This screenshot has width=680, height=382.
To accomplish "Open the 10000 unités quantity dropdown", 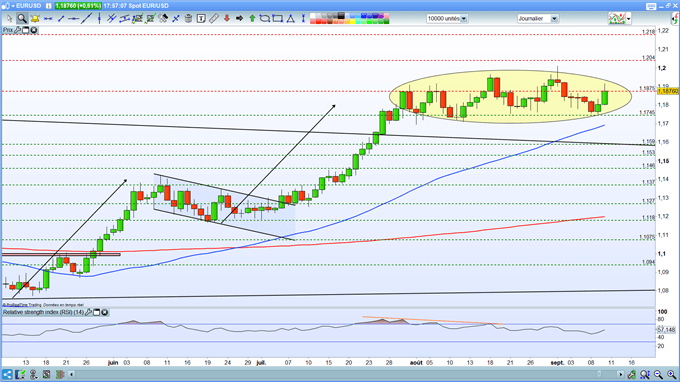I will (464, 19).
